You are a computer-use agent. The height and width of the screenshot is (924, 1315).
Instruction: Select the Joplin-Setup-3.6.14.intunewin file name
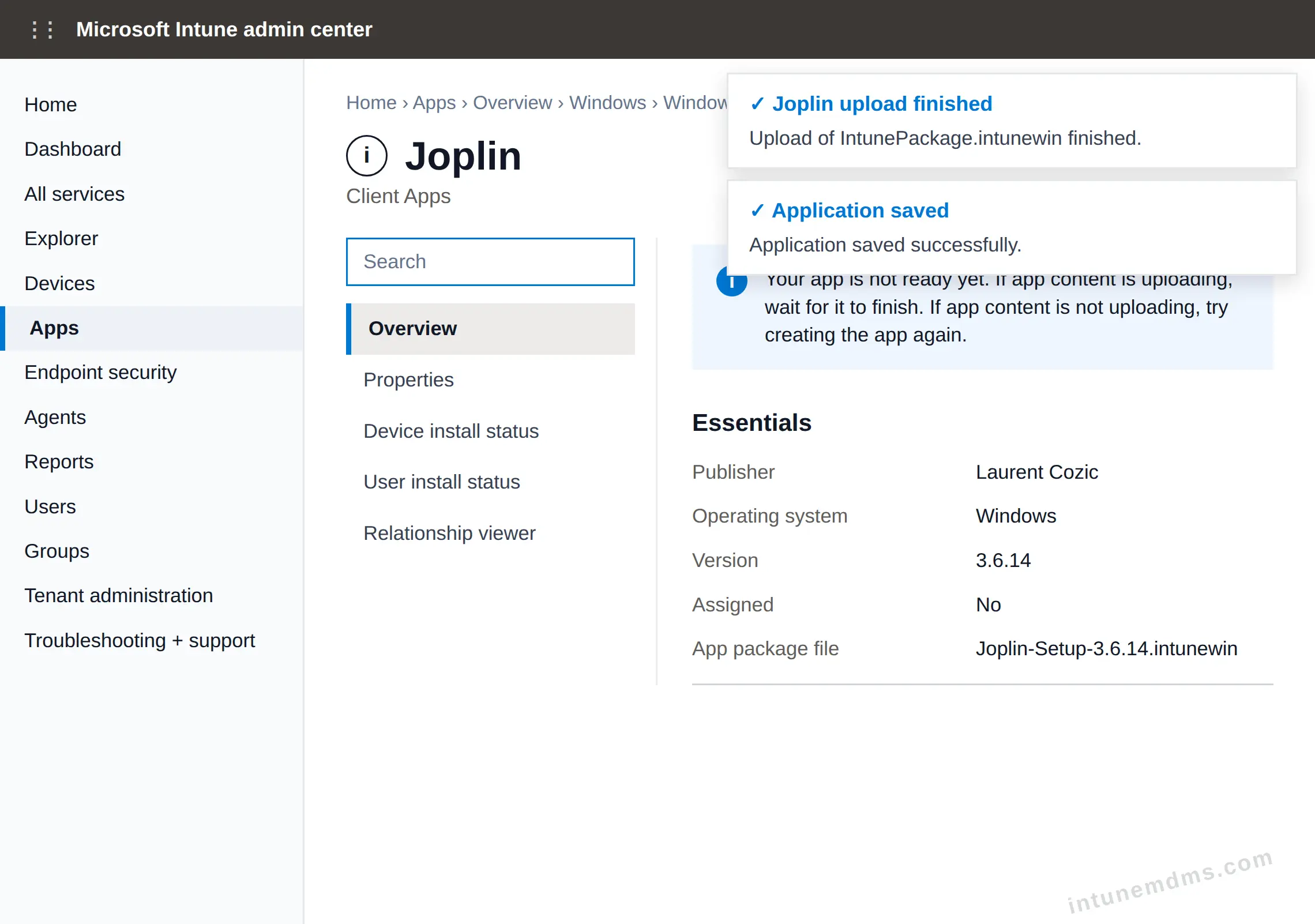(1106, 648)
